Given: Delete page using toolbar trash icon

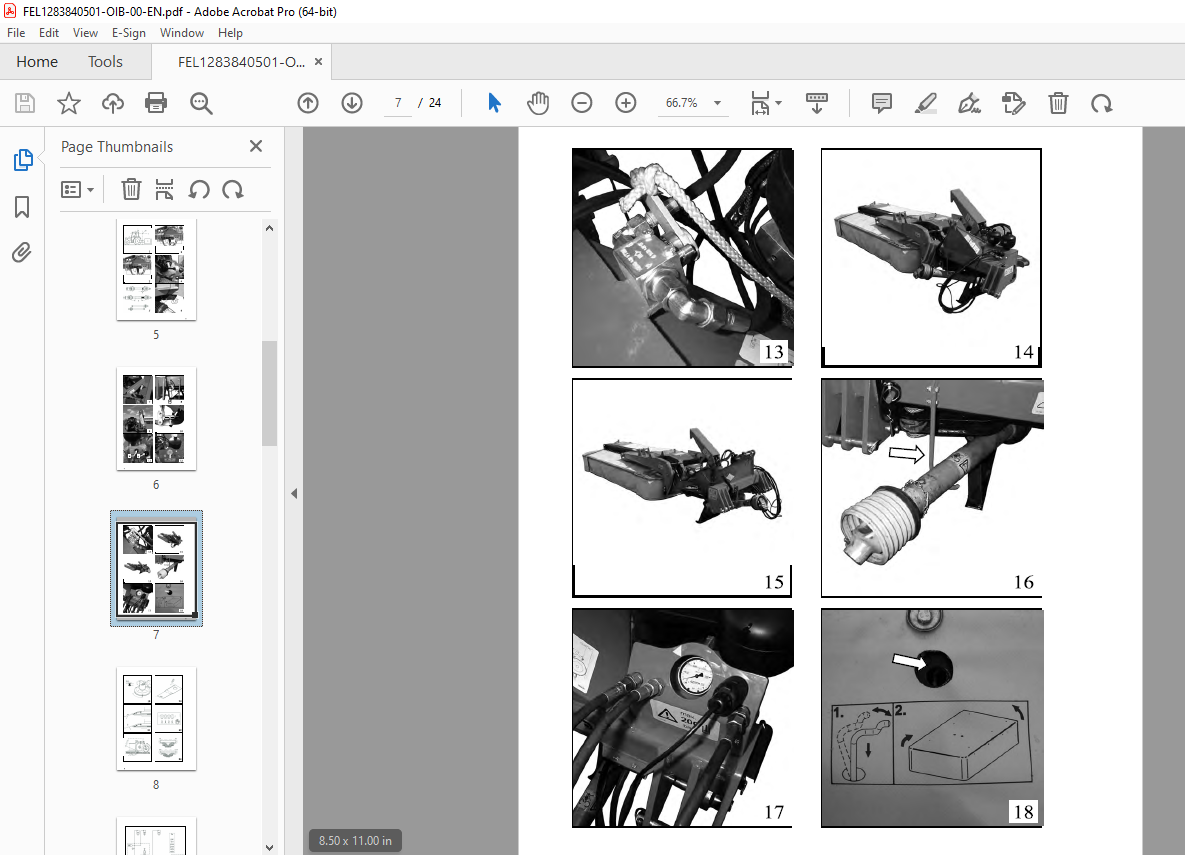Looking at the screenshot, I should [1058, 103].
